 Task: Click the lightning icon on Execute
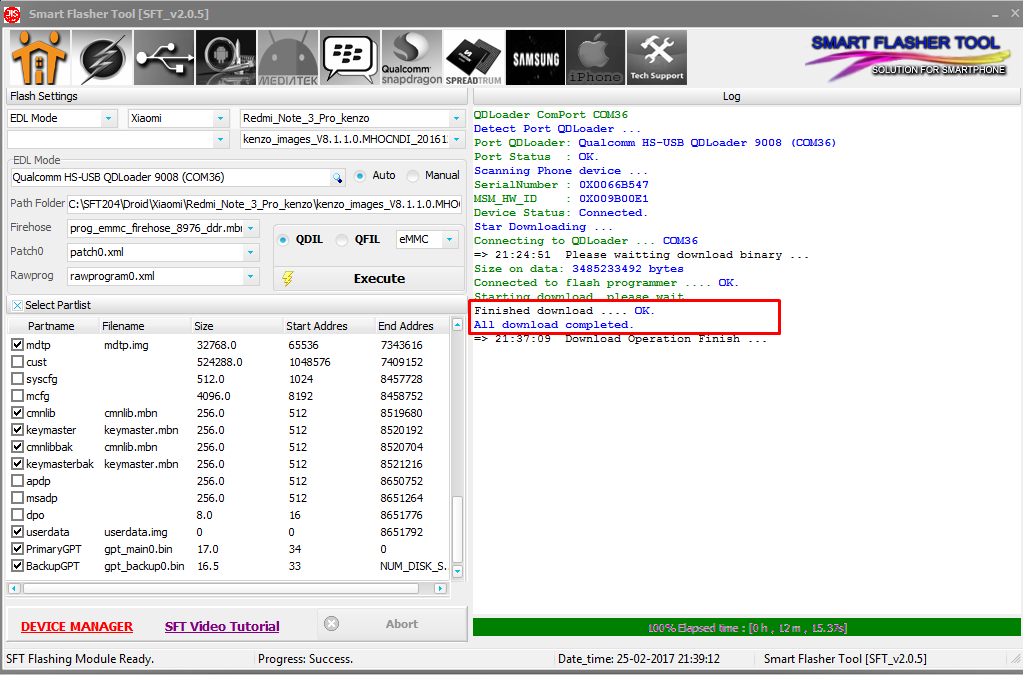288,278
